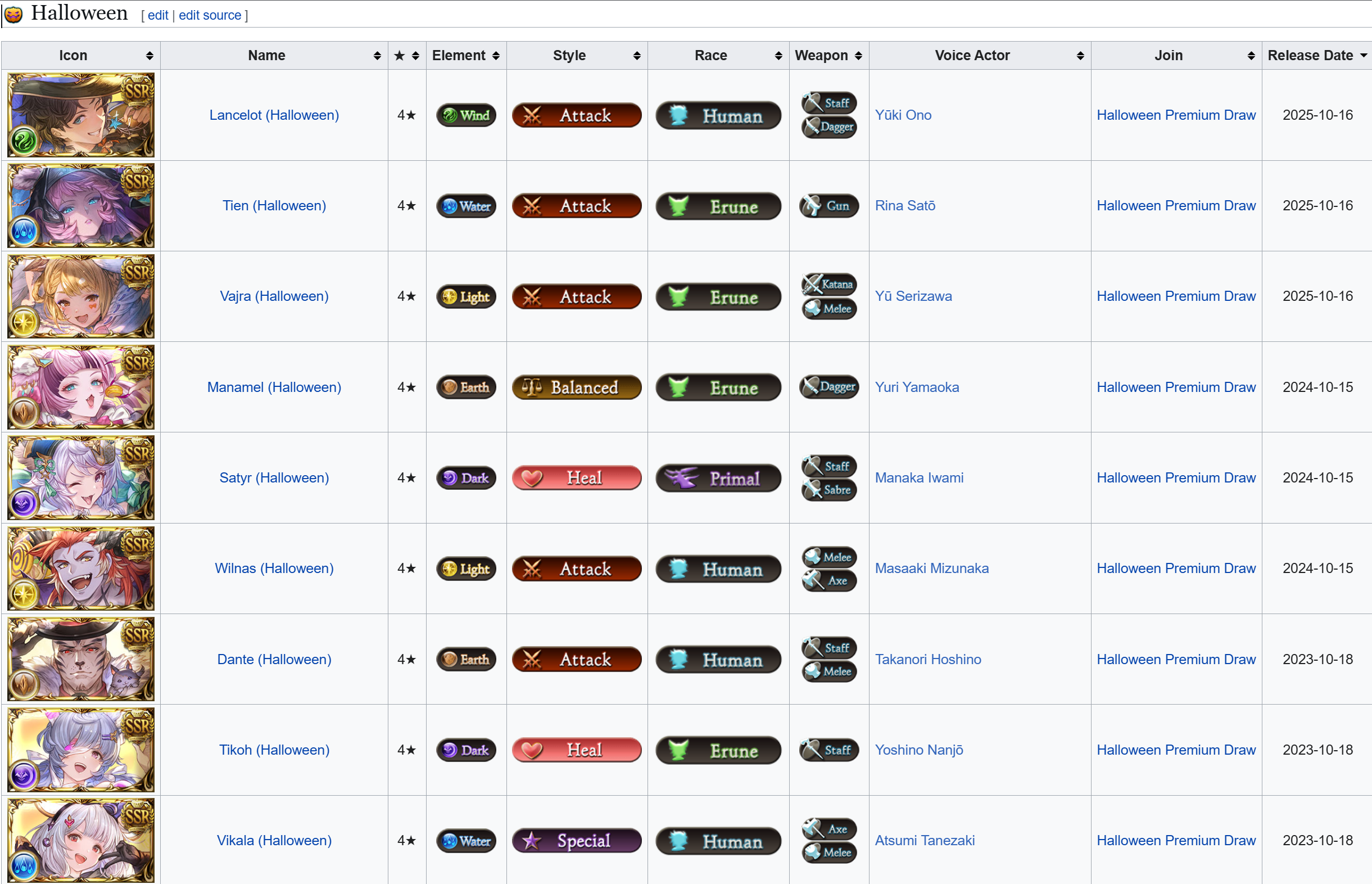
Task: Open the Tikoh (Halloween) character page
Action: point(274,750)
